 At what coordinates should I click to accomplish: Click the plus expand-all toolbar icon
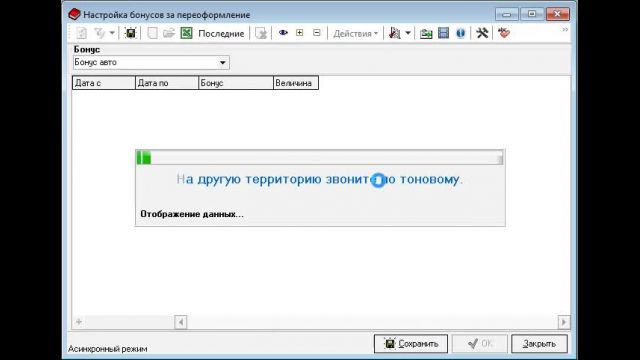click(x=300, y=33)
